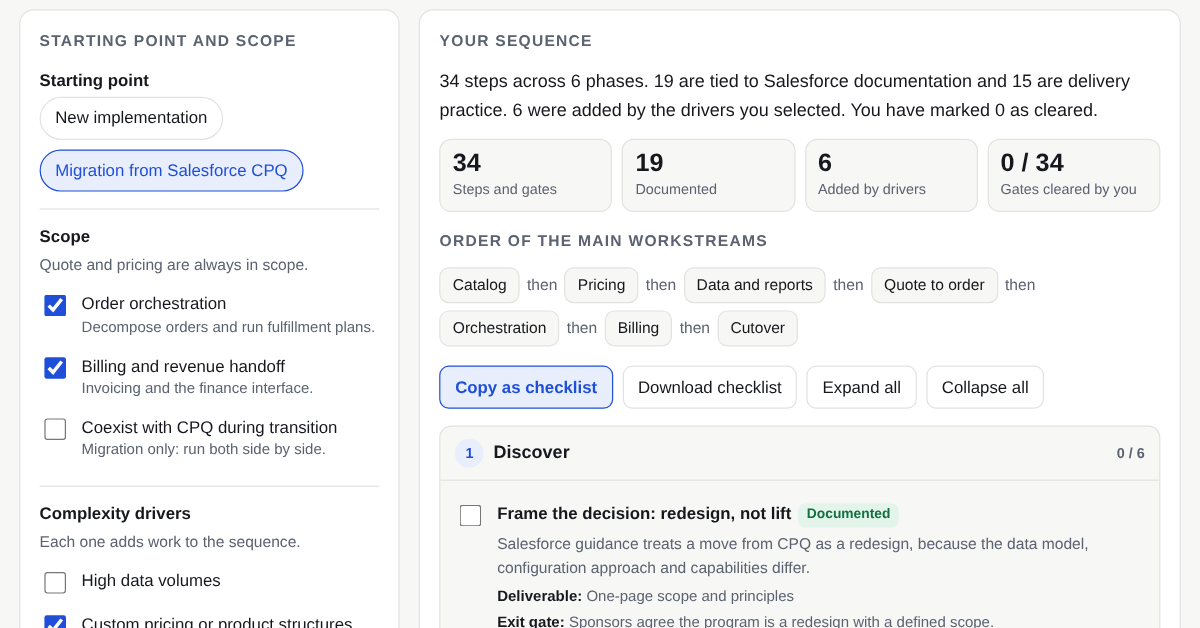The image size is (1200, 628).
Task: Enable Coexist with CPQ during transition
Action: point(55,429)
